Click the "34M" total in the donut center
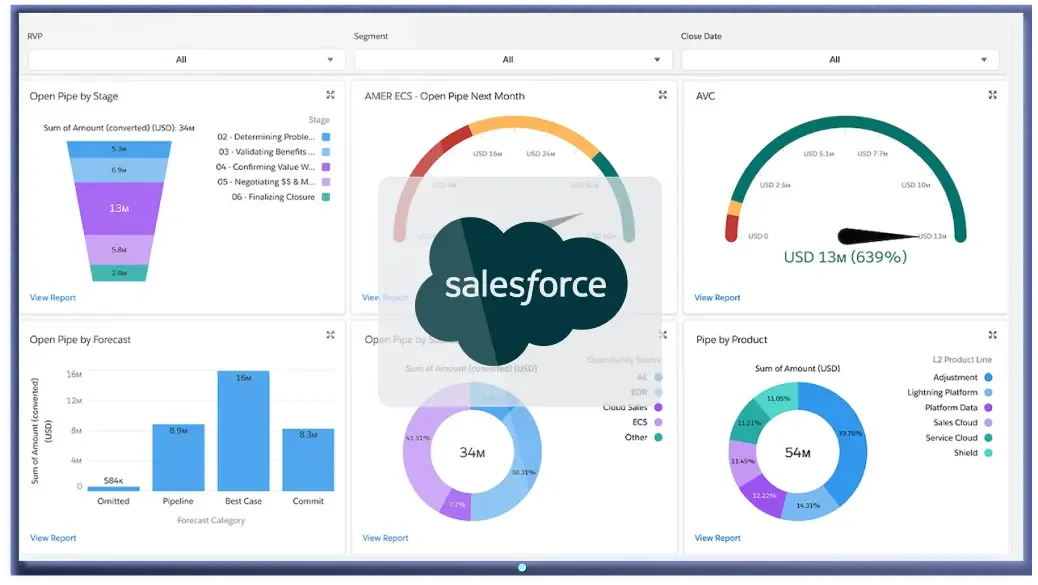This screenshot has width=1038, height=585. (472, 453)
